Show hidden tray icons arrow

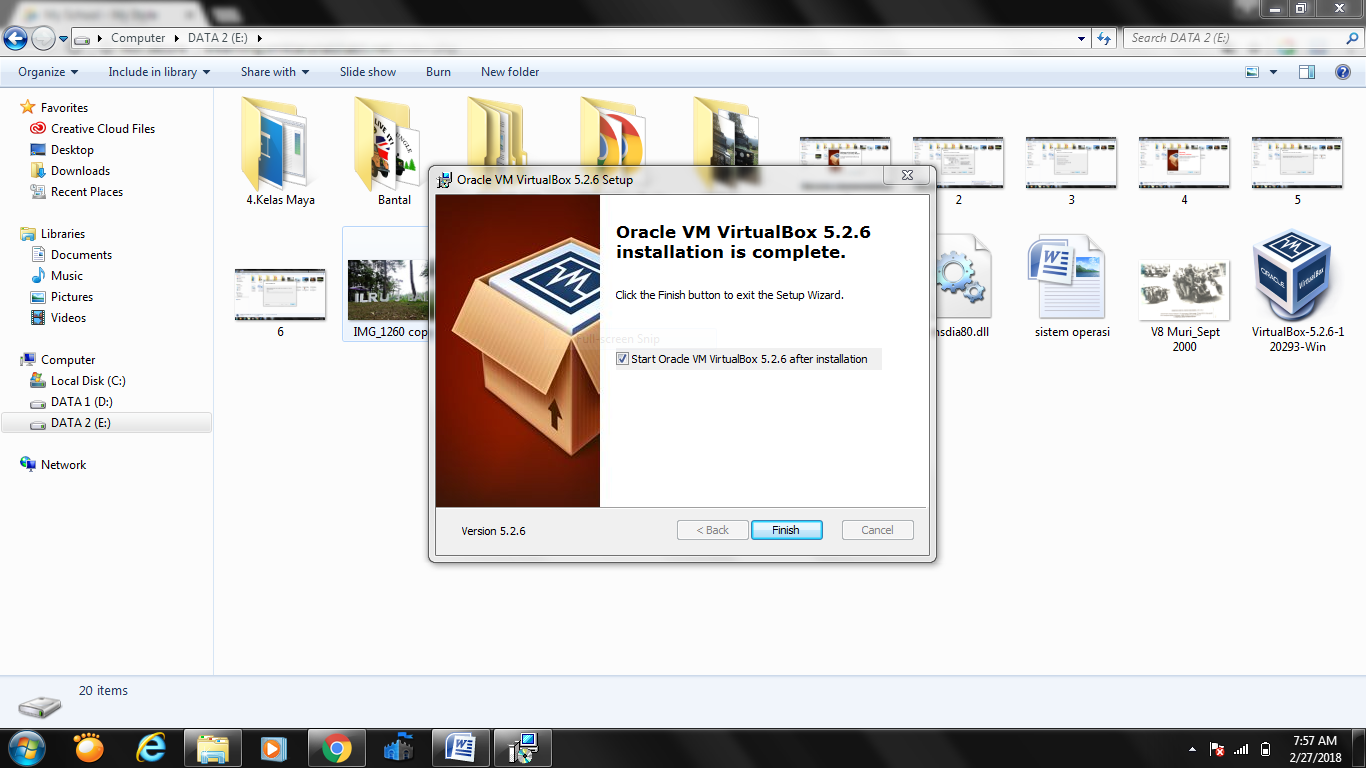tap(1192, 749)
